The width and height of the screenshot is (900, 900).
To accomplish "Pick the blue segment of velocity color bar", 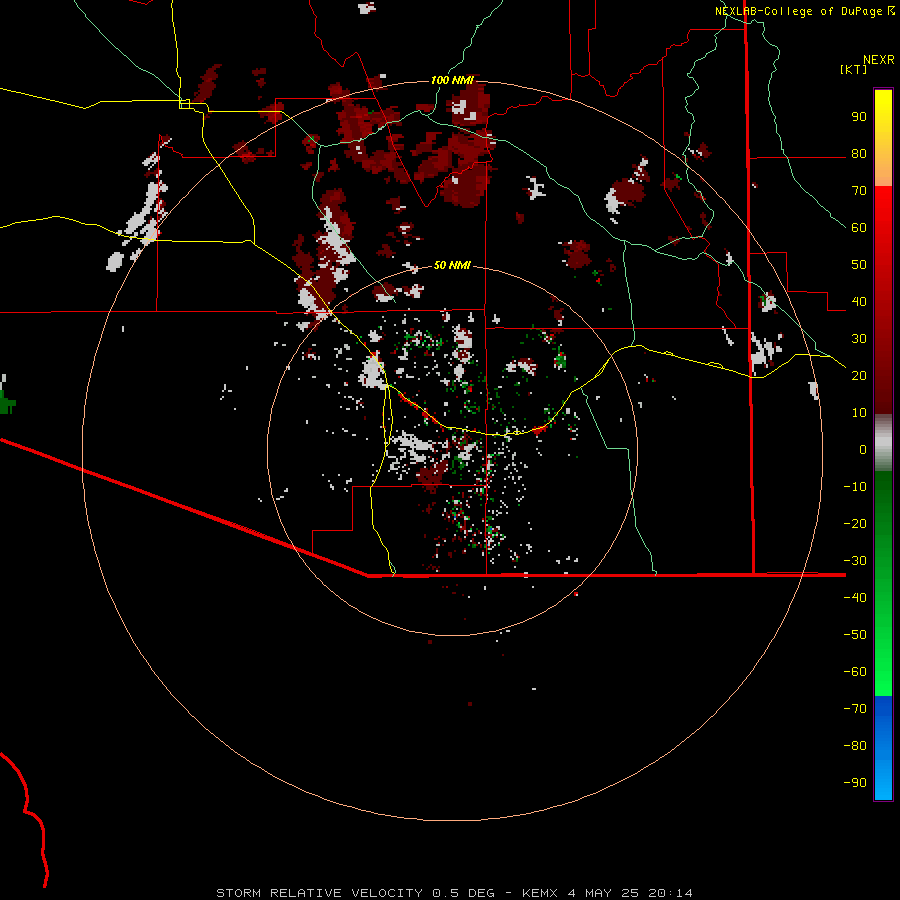I will tap(883, 748).
